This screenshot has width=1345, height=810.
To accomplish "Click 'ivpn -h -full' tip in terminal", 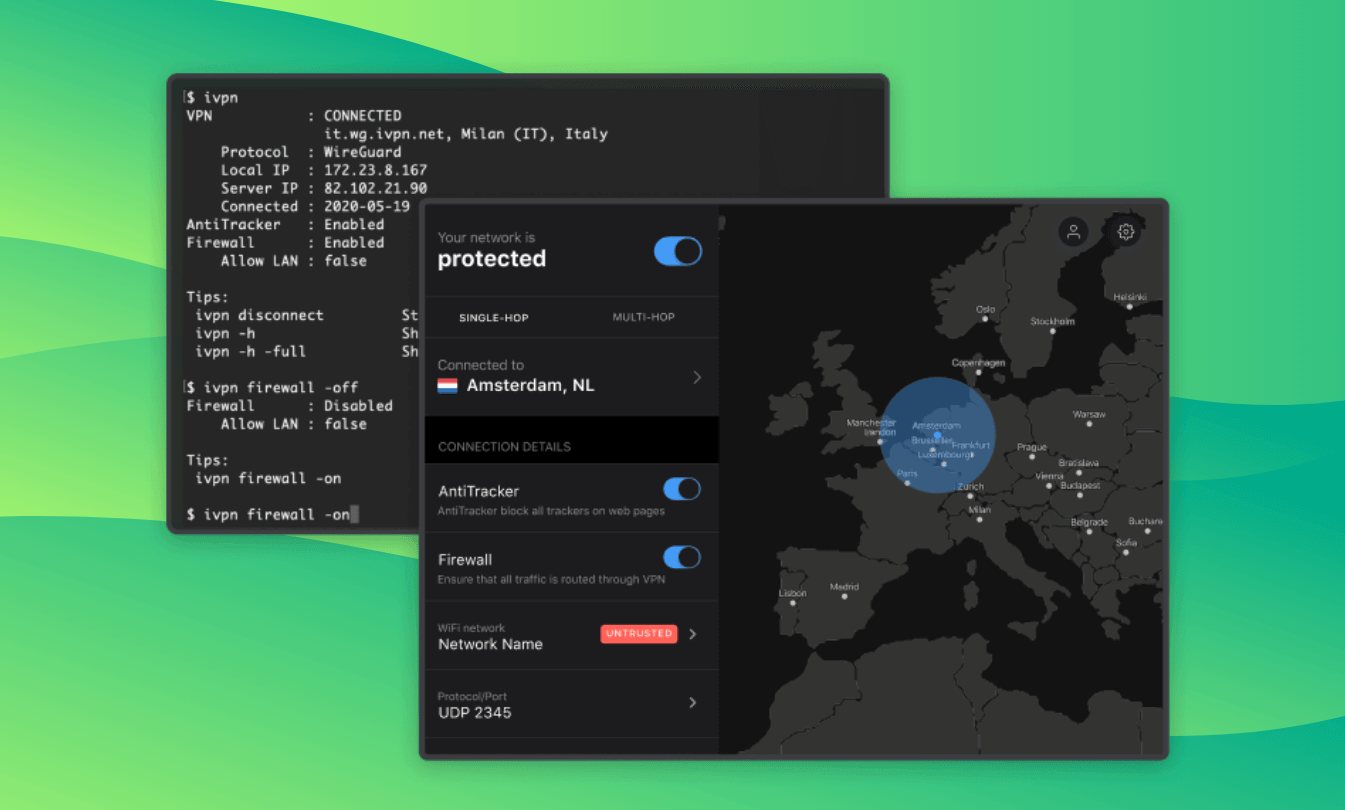I will click(251, 351).
